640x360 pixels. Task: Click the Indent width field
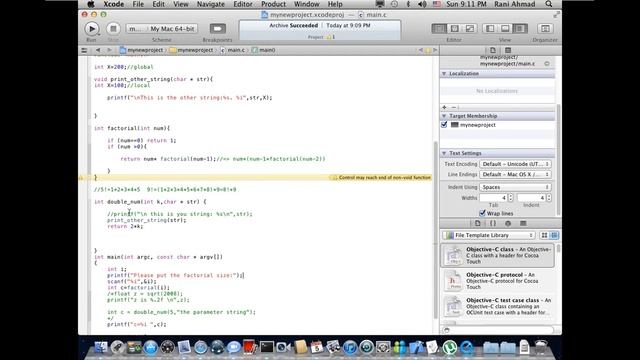click(531, 198)
